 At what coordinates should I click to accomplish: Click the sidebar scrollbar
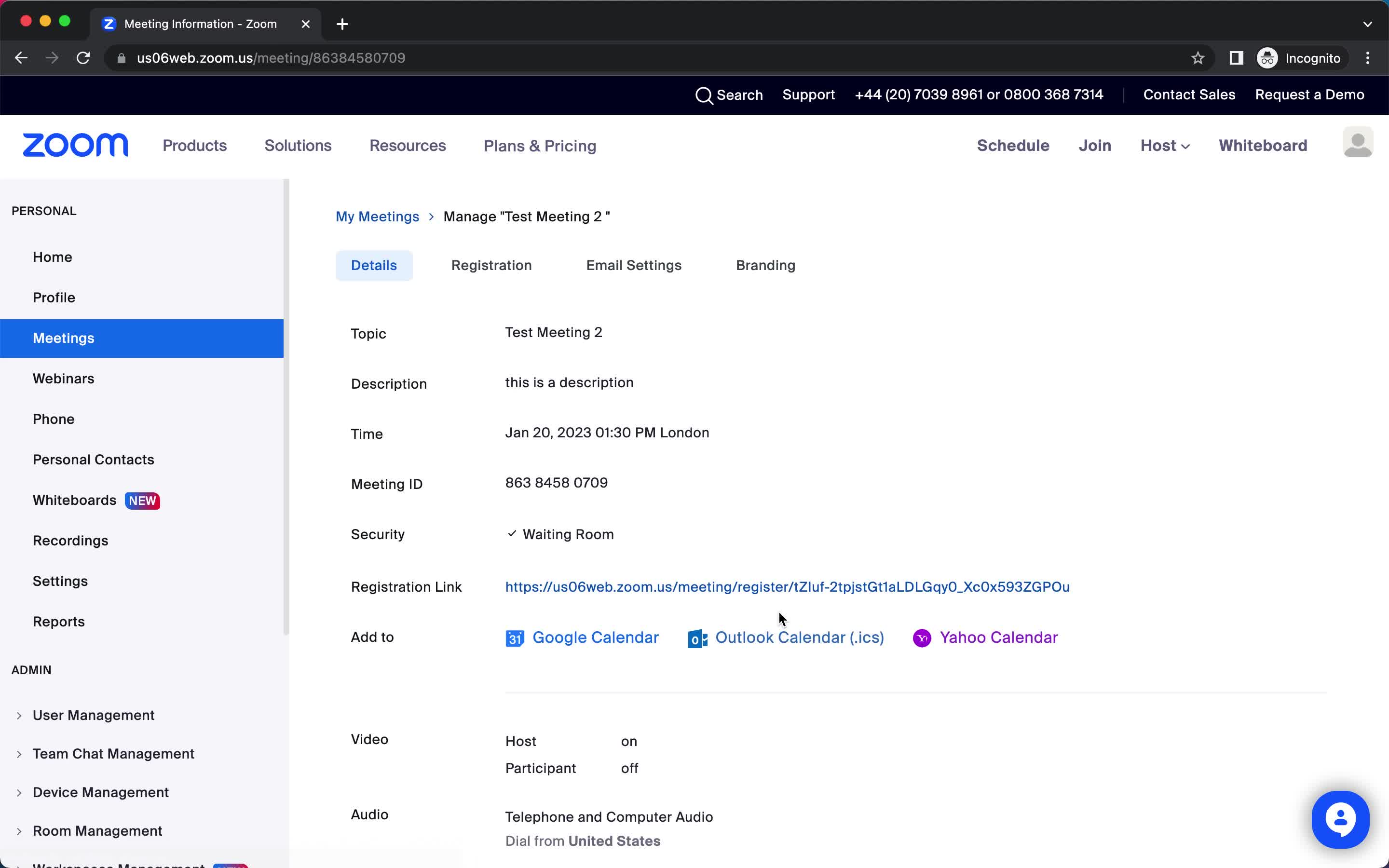pyautogui.click(x=286, y=407)
